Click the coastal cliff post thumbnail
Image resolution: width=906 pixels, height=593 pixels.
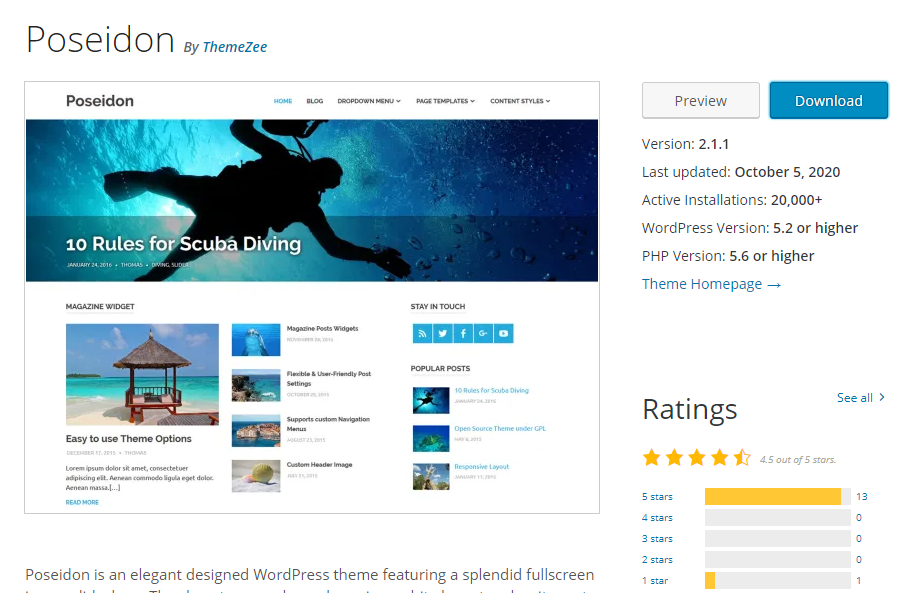click(x=256, y=386)
